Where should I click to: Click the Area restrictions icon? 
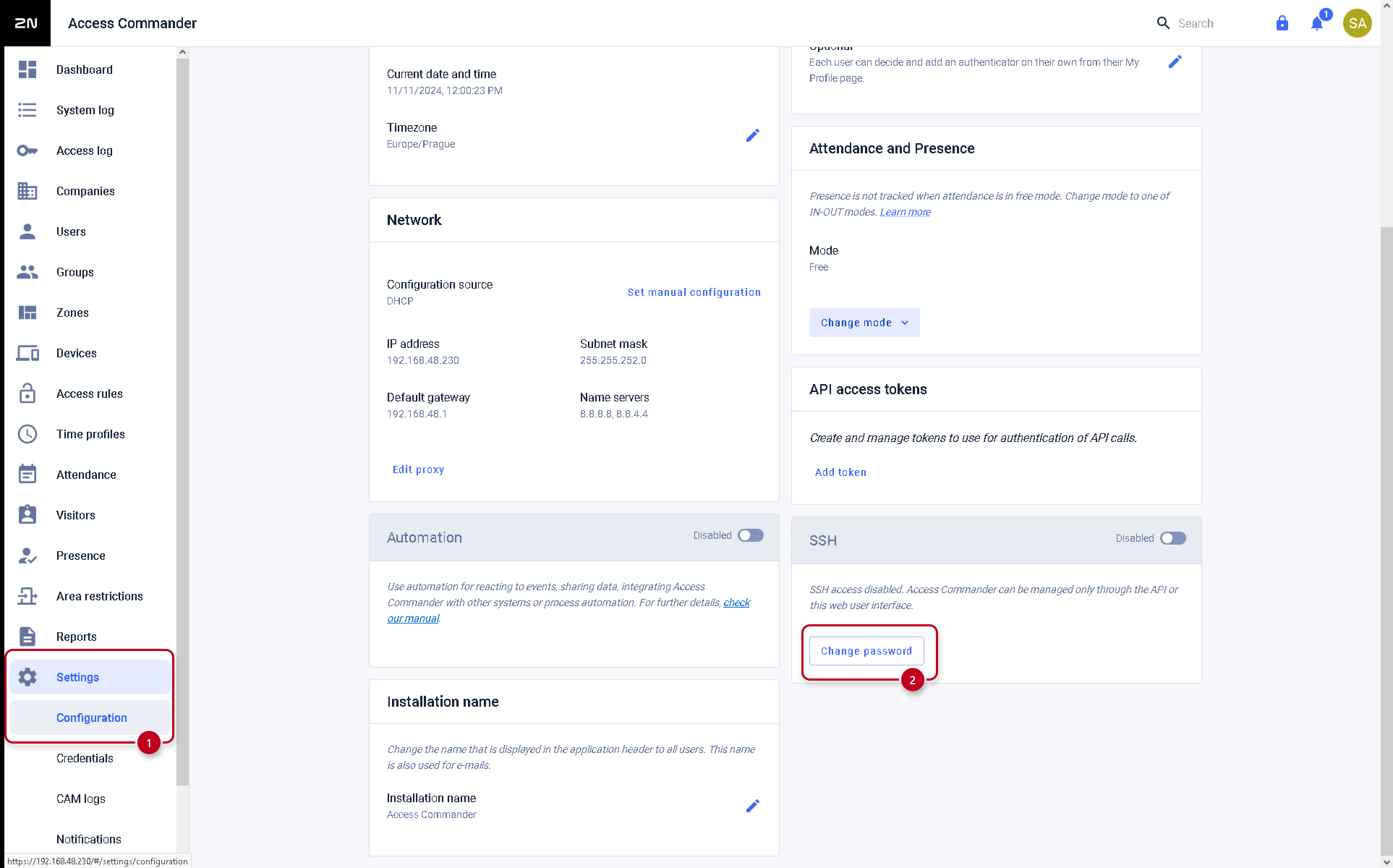coord(27,596)
